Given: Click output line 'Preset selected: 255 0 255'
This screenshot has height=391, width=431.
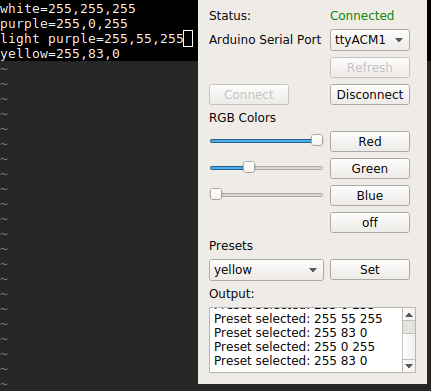Looking at the screenshot, I should point(294,347).
